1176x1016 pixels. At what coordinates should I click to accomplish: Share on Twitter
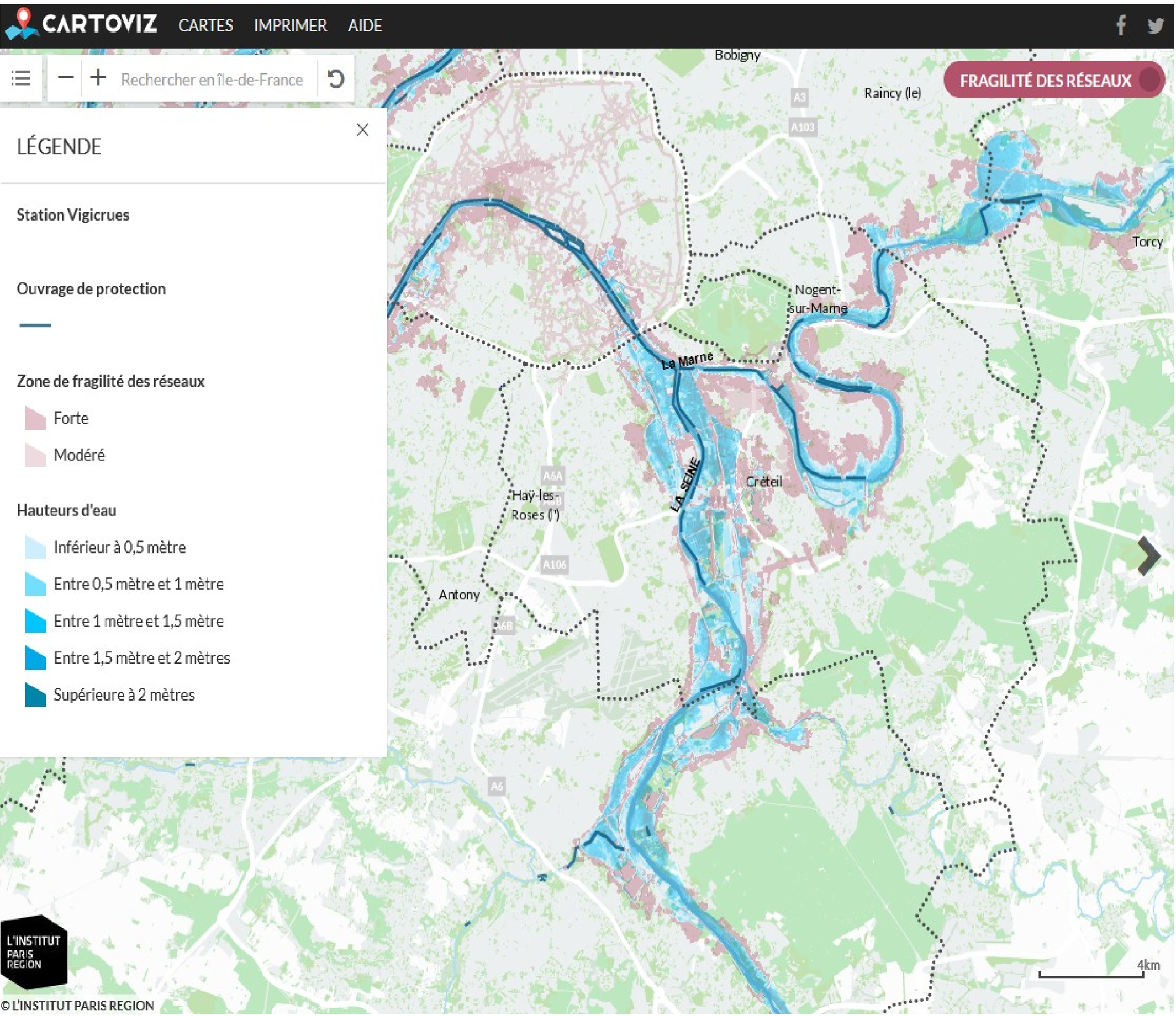(1155, 25)
